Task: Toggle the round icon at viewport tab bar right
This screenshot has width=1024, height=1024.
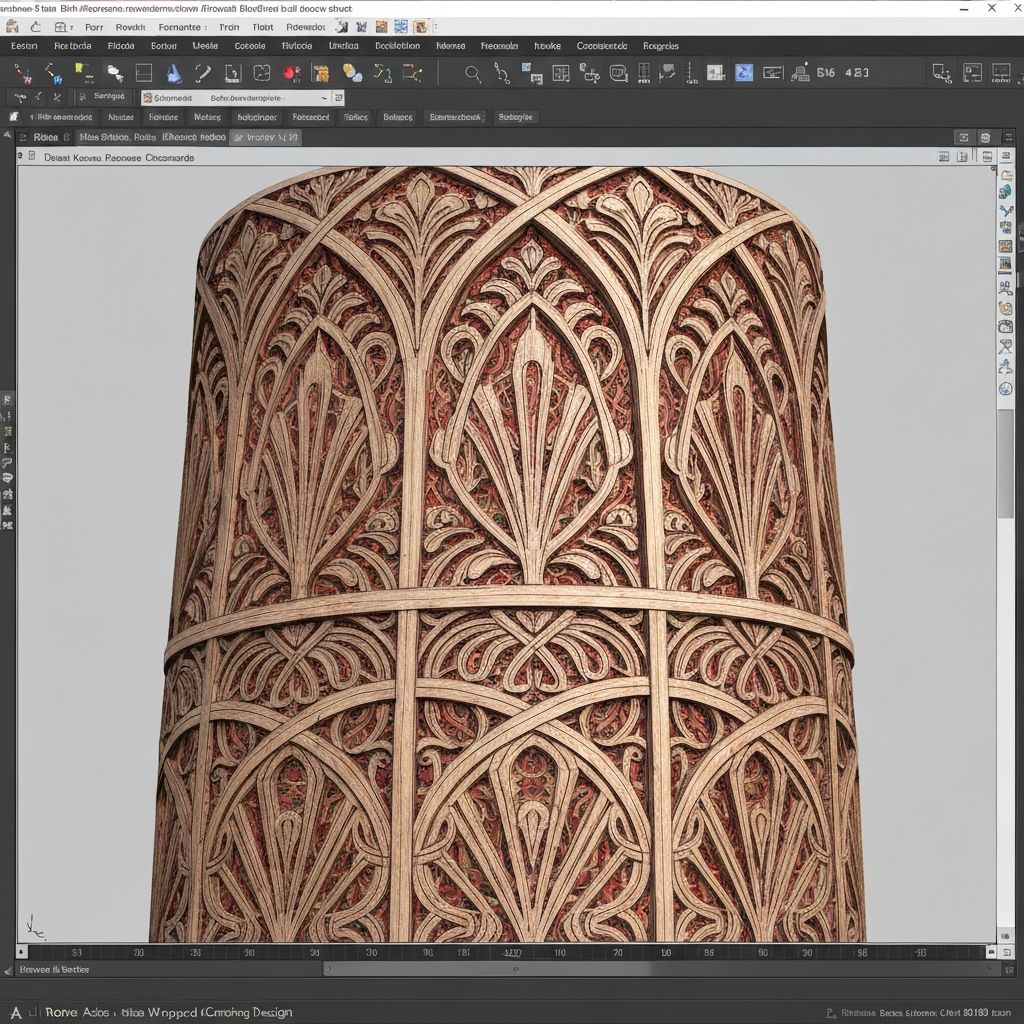Action: 985,137
